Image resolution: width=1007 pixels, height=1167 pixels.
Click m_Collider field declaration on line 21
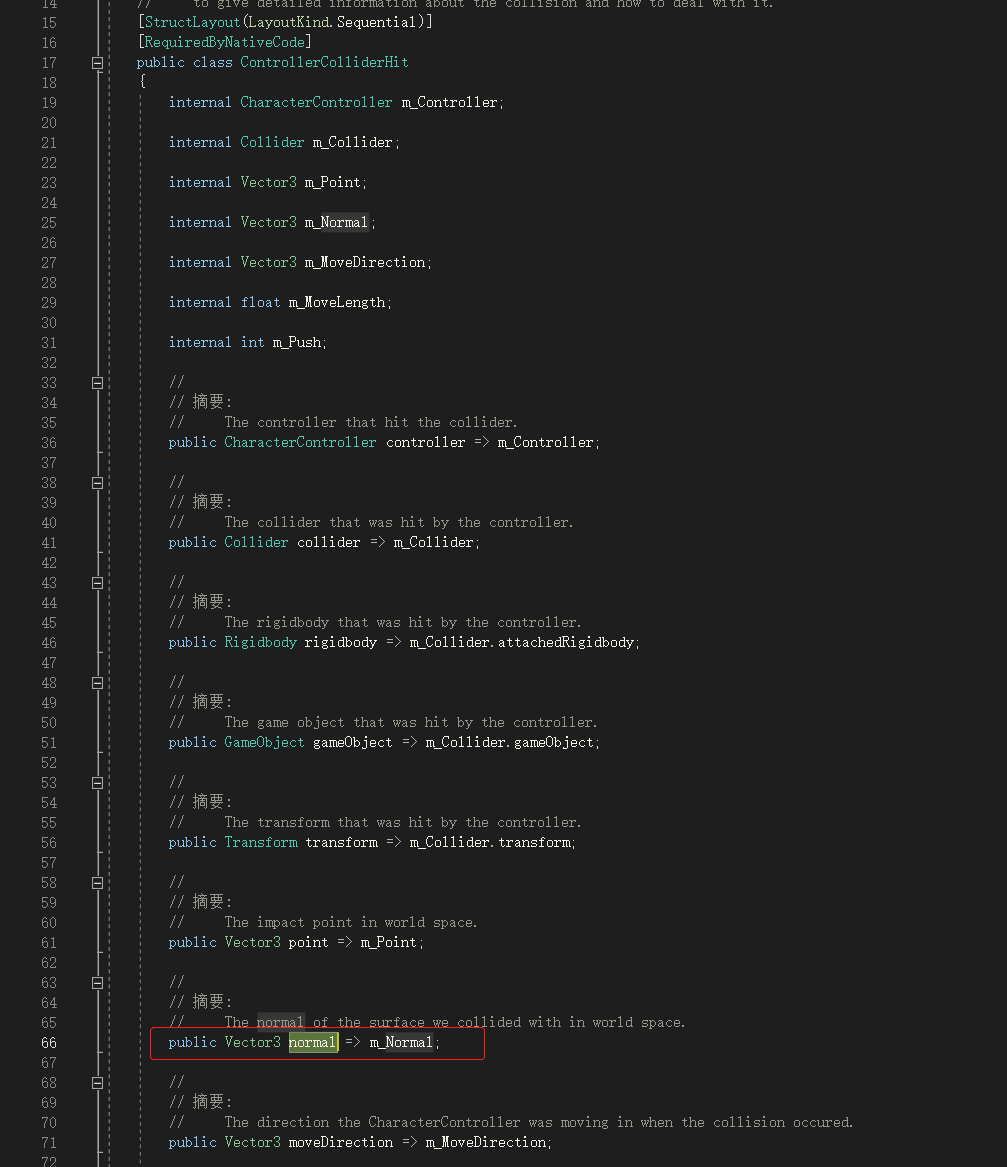(x=353, y=142)
